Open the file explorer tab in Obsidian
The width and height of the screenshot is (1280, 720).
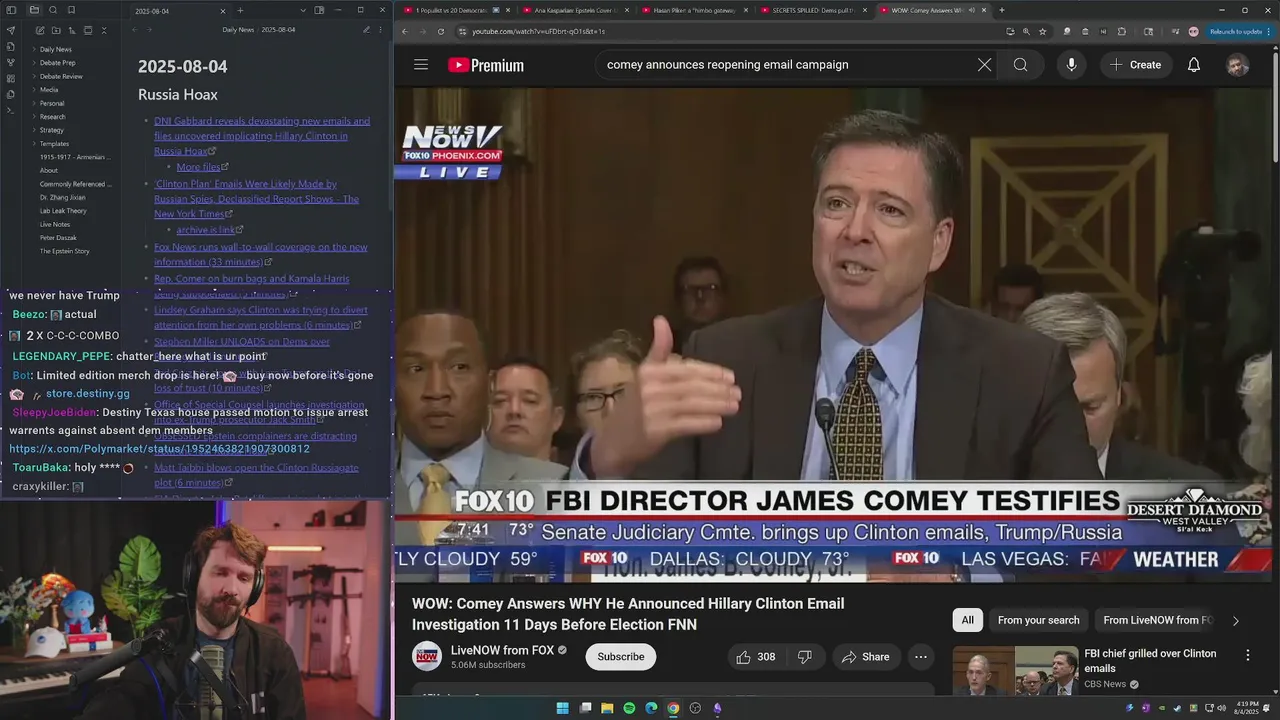point(34,10)
